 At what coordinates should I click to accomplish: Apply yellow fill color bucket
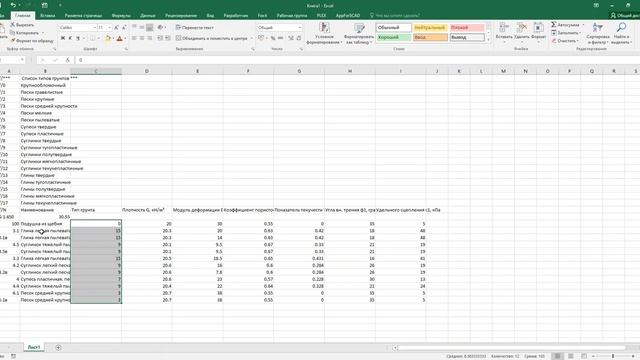point(108,38)
